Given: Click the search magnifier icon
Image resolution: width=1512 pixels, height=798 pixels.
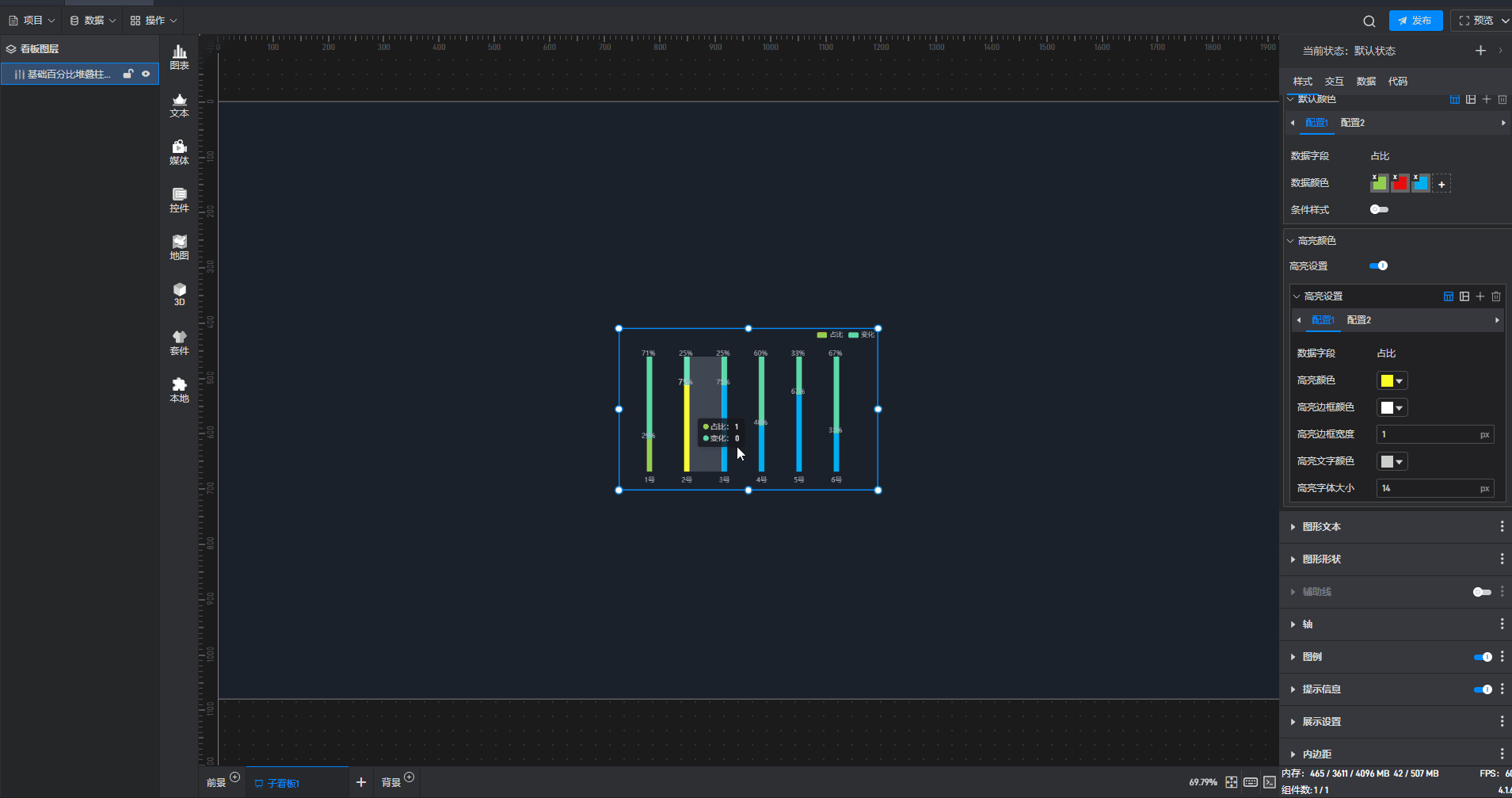Looking at the screenshot, I should tap(1369, 21).
